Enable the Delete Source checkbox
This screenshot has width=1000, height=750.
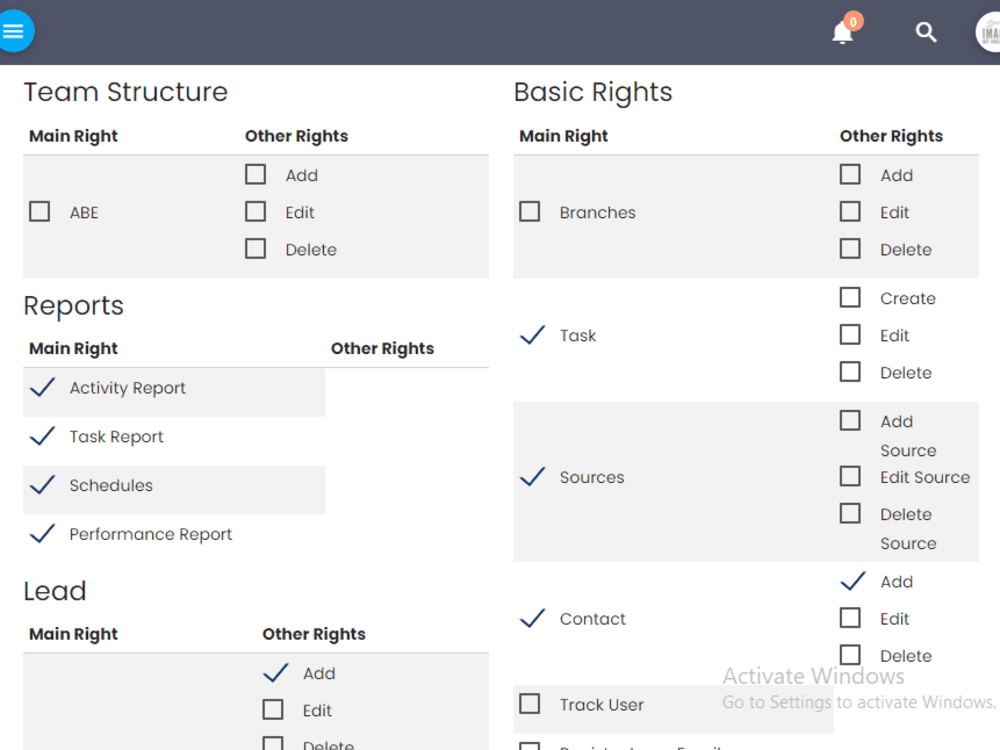[x=849, y=512]
